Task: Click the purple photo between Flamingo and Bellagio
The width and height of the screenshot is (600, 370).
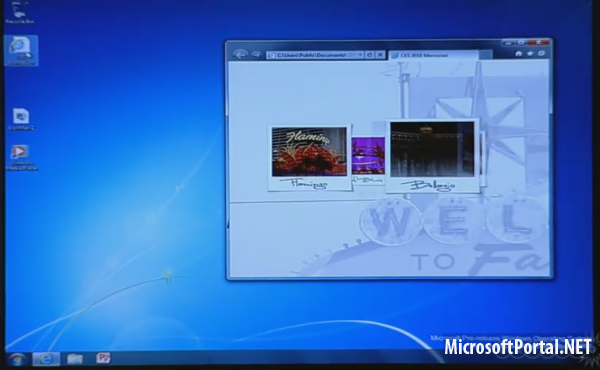Action: pyautogui.click(x=368, y=155)
